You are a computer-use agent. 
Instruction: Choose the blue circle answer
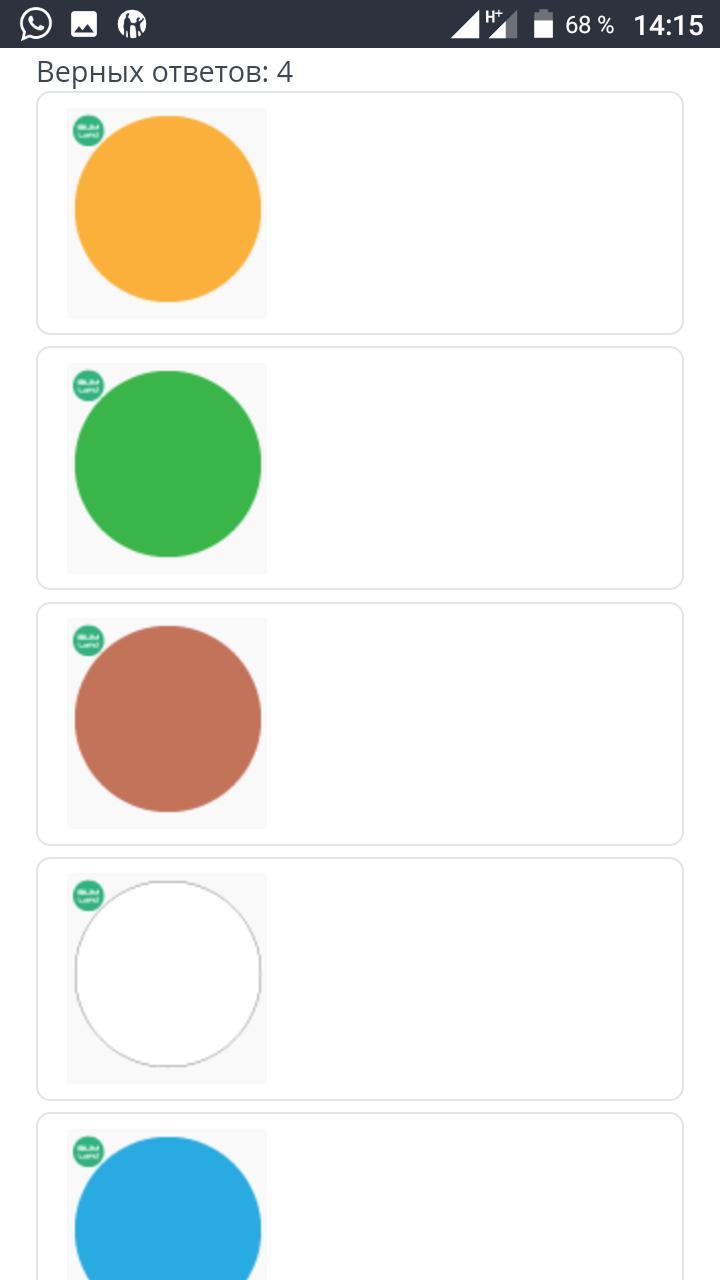(168, 1220)
